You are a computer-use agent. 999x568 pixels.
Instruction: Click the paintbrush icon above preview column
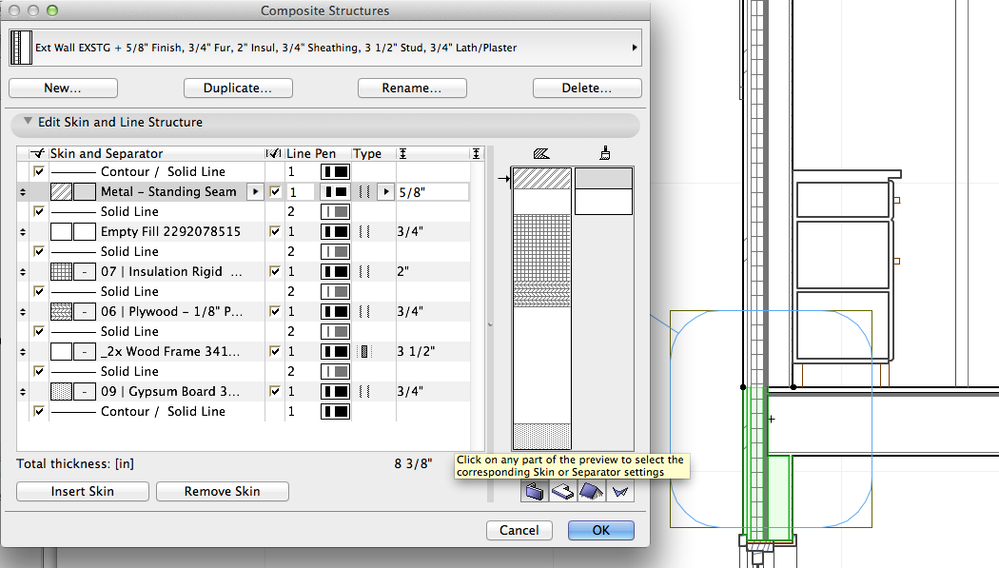604,154
